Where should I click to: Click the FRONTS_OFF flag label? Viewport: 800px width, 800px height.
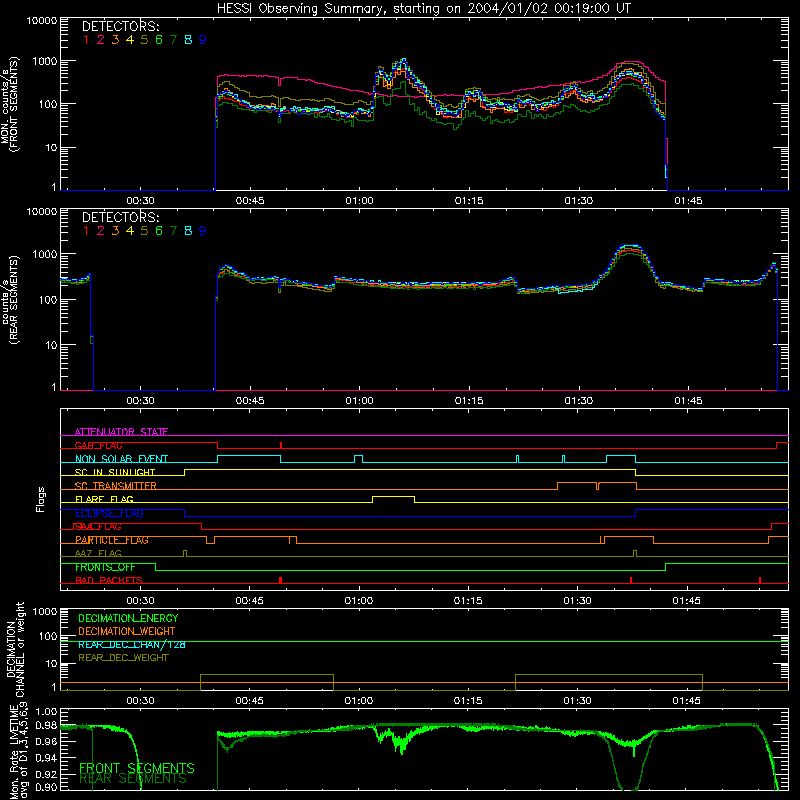(x=105, y=567)
